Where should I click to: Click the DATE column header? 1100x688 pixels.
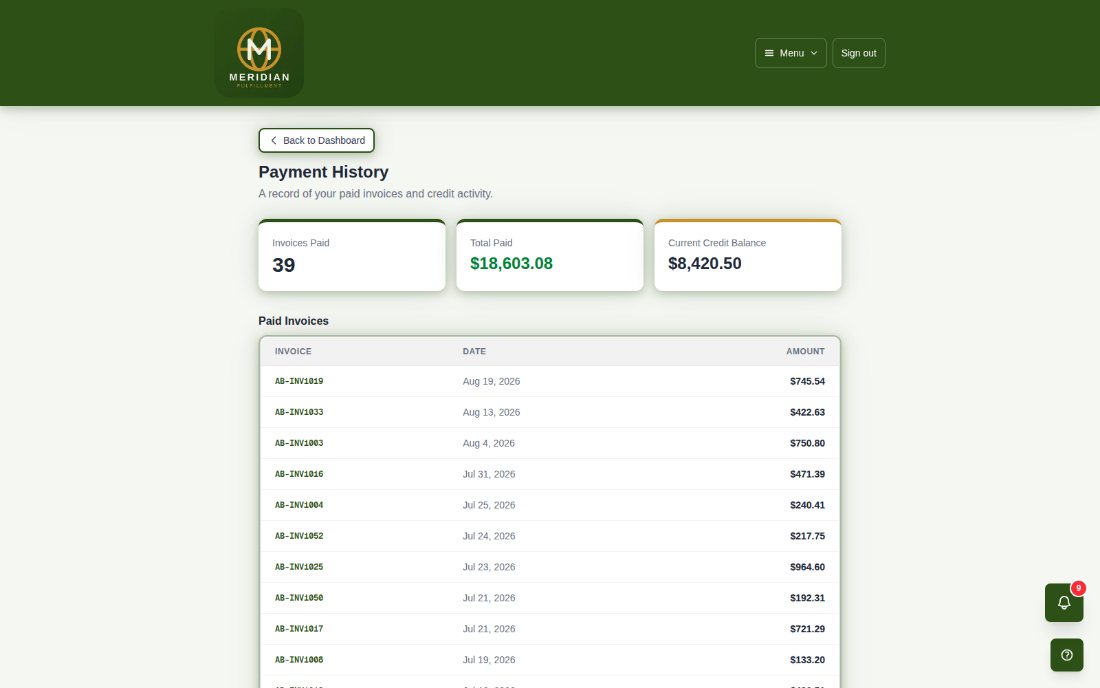(x=474, y=351)
